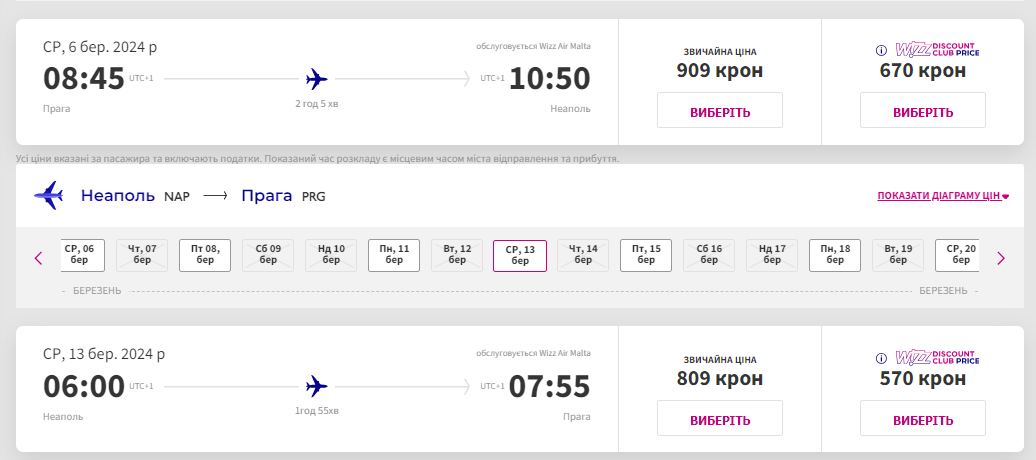Select the 670 крон discount club fare
This screenshot has width=1036, height=460.
point(922,111)
